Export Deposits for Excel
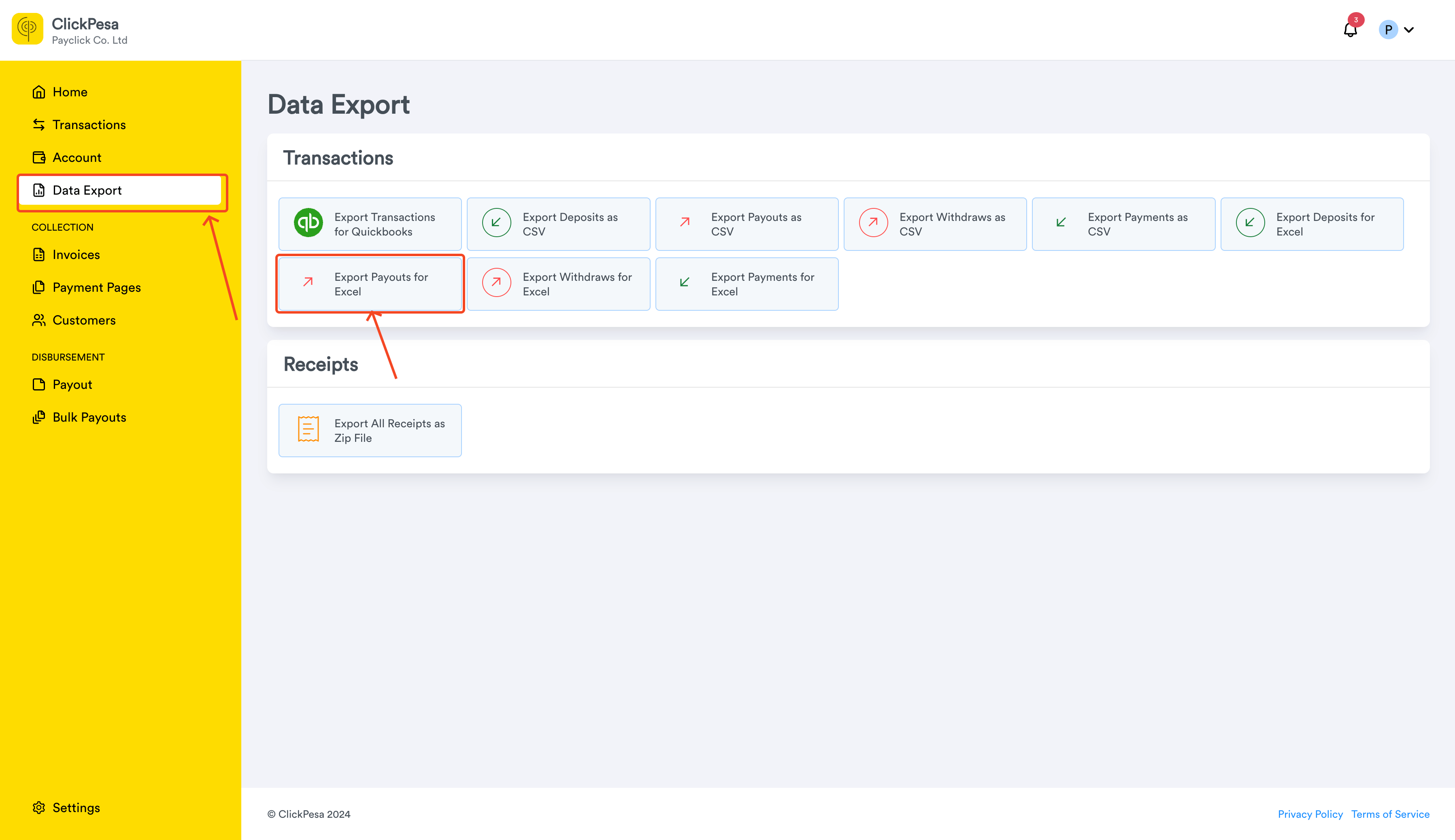 (x=1312, y=225)
